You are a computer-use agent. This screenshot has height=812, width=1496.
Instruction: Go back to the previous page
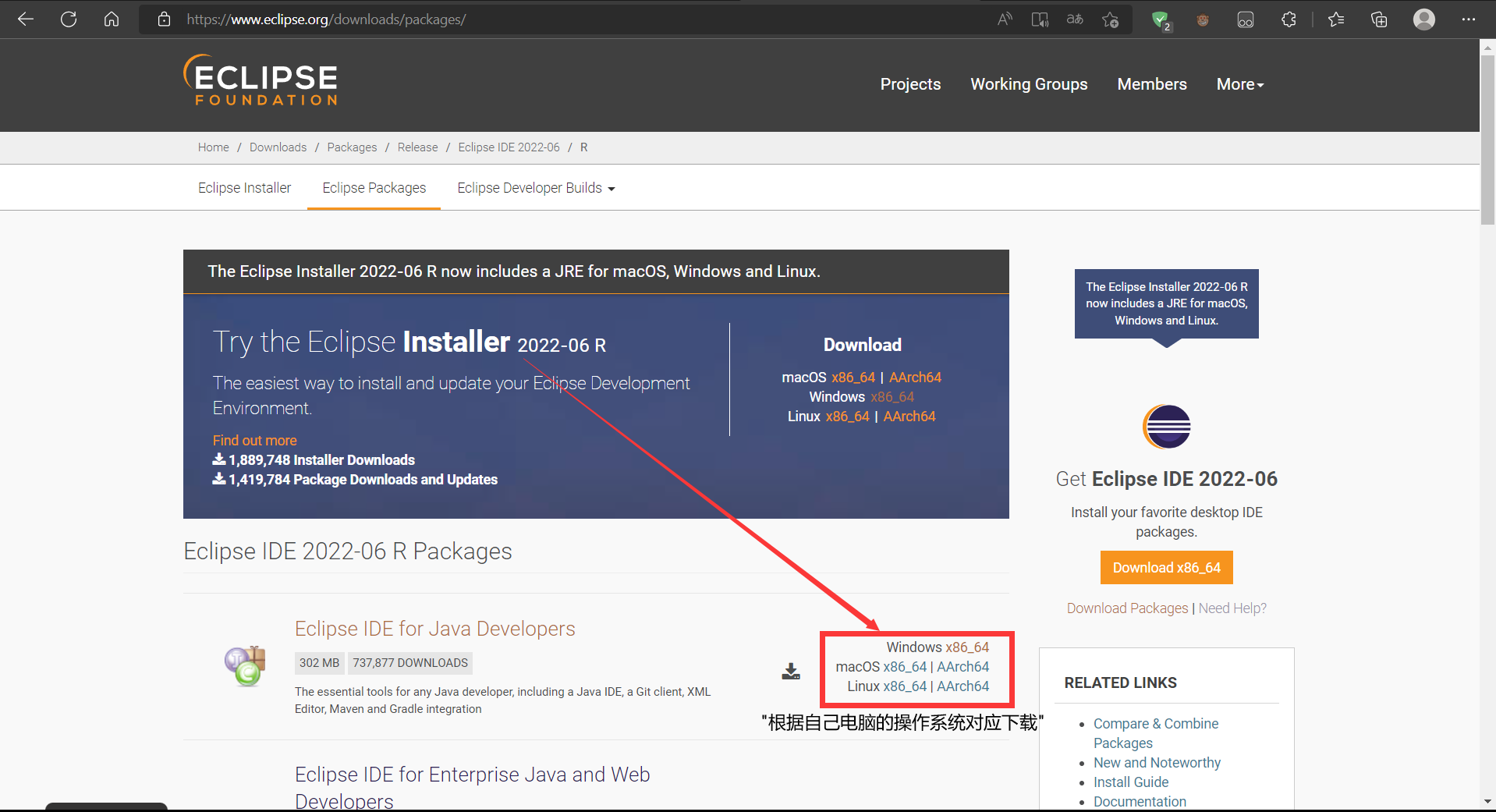point(26,20)
